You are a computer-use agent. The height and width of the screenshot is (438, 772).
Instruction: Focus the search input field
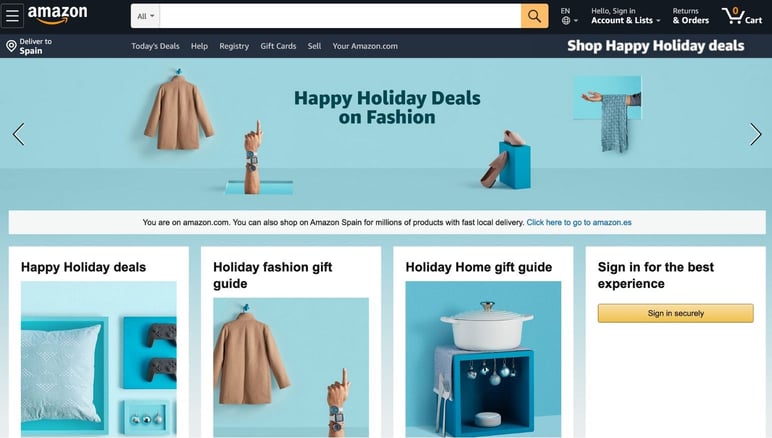pyautogui.click(x=340, y=16)
